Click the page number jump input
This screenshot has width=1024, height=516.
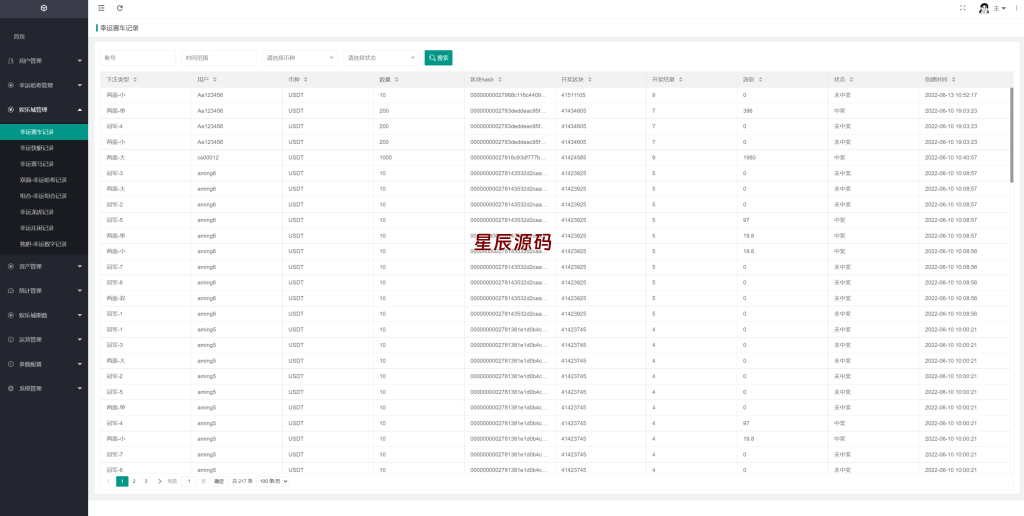pos(189,481)
